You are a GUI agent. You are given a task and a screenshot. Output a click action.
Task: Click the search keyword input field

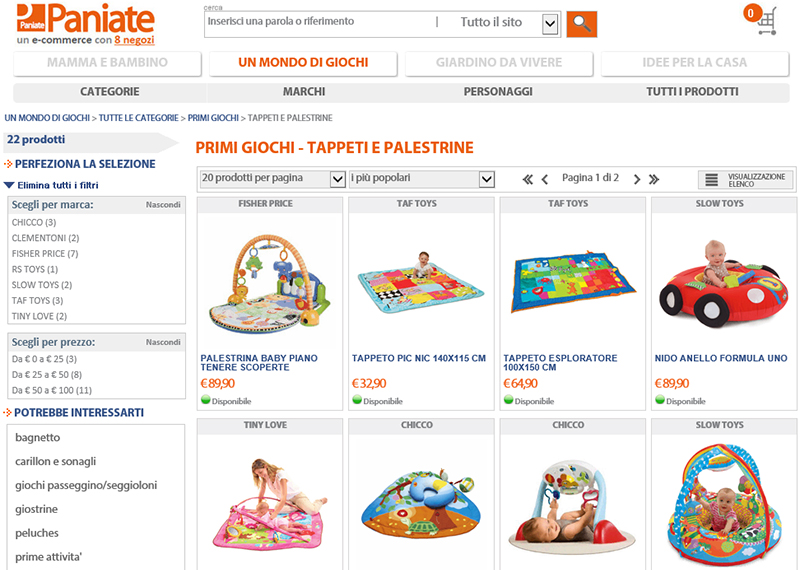point(319,22)
